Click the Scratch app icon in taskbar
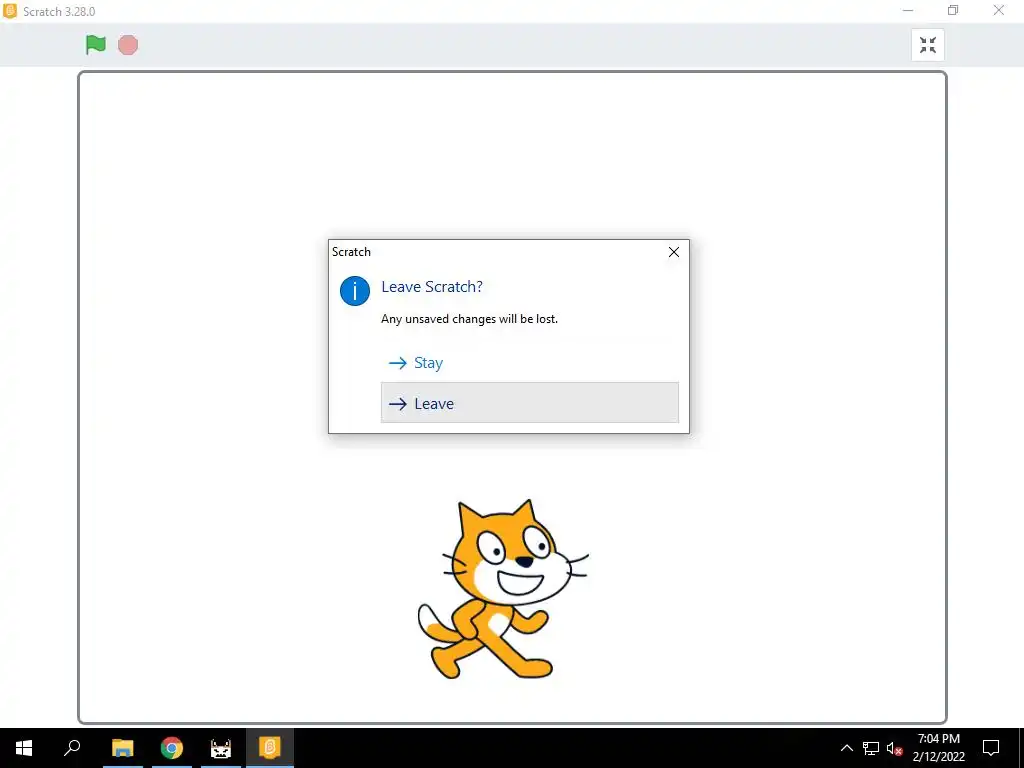The height and width of the screenshot is (768, 1024). 270,748
